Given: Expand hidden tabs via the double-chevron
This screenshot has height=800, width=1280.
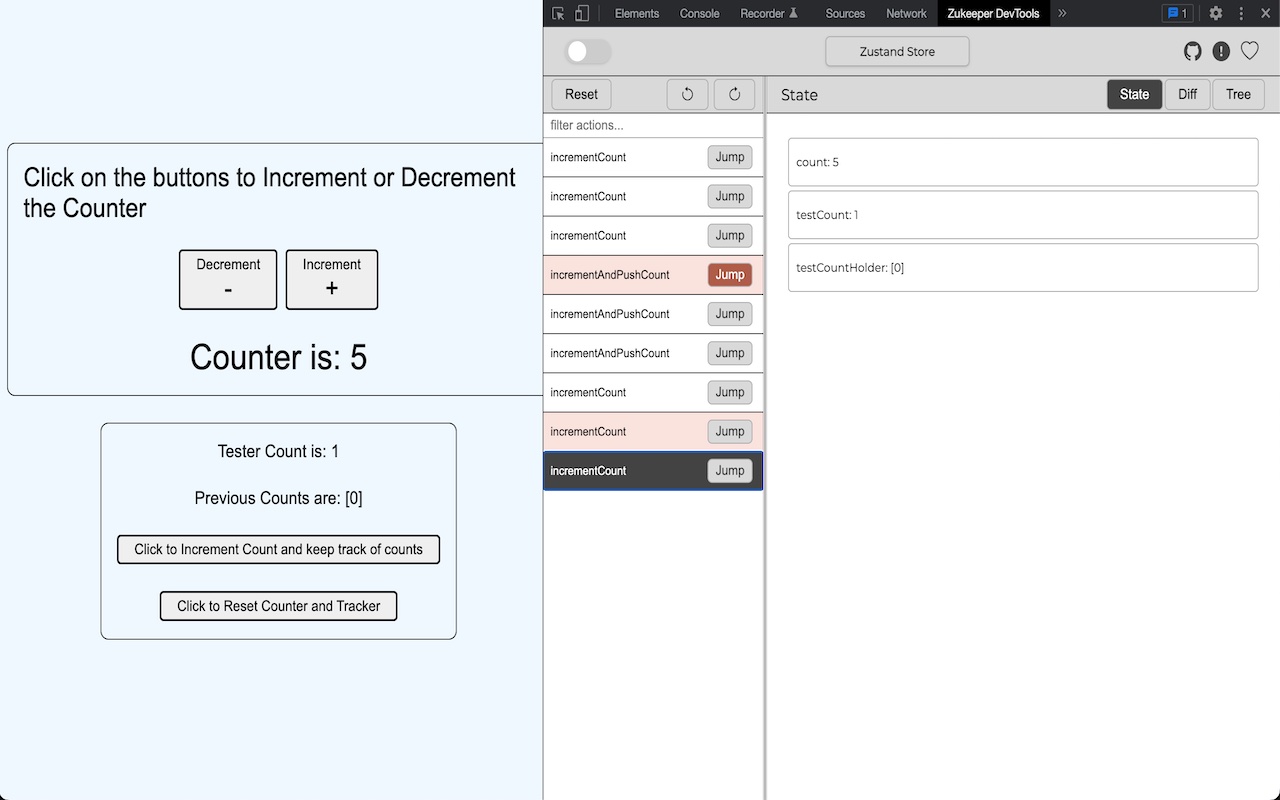Looking at the screenshot, I should pyautogui.click(x=1061, y=13).
